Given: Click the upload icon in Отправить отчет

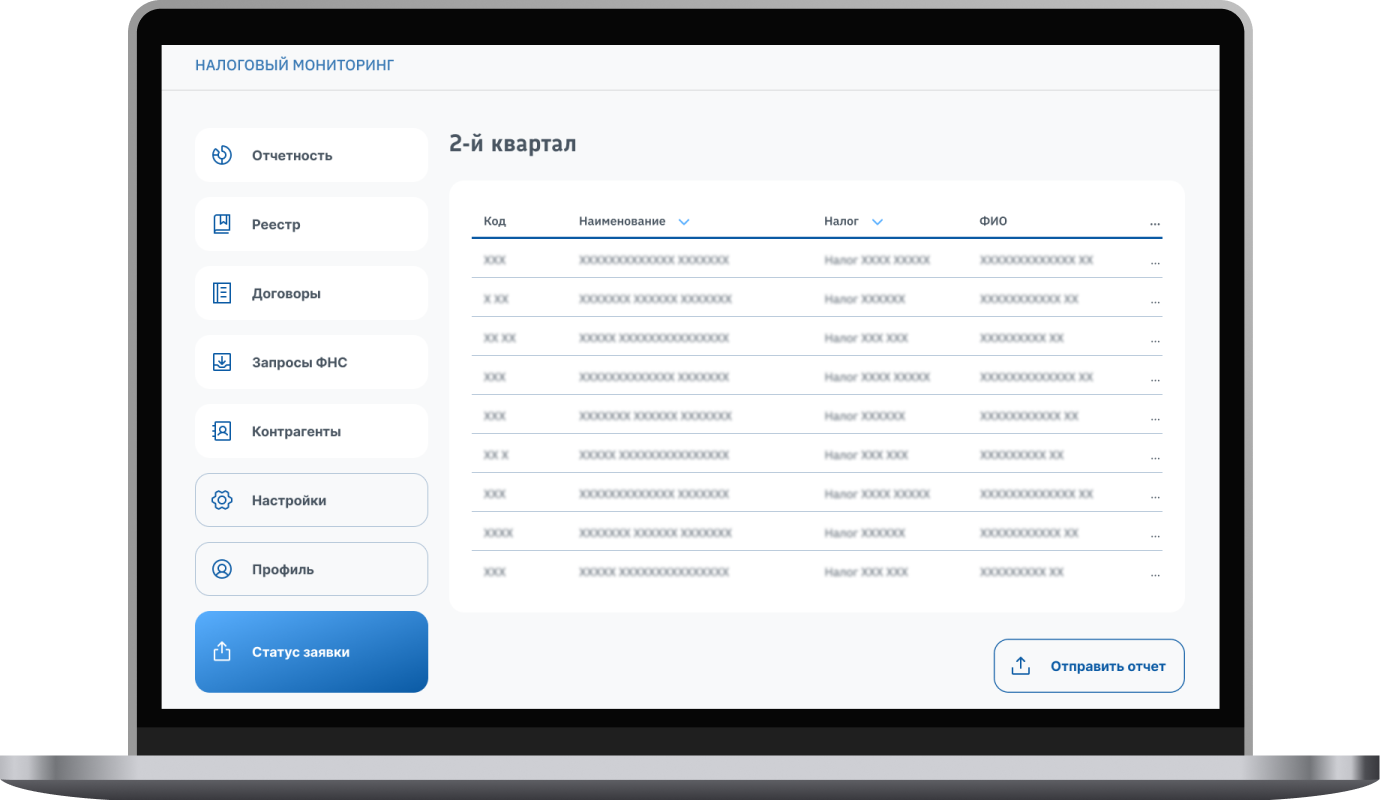Looking at the screenshot, I should (1020, 666).
